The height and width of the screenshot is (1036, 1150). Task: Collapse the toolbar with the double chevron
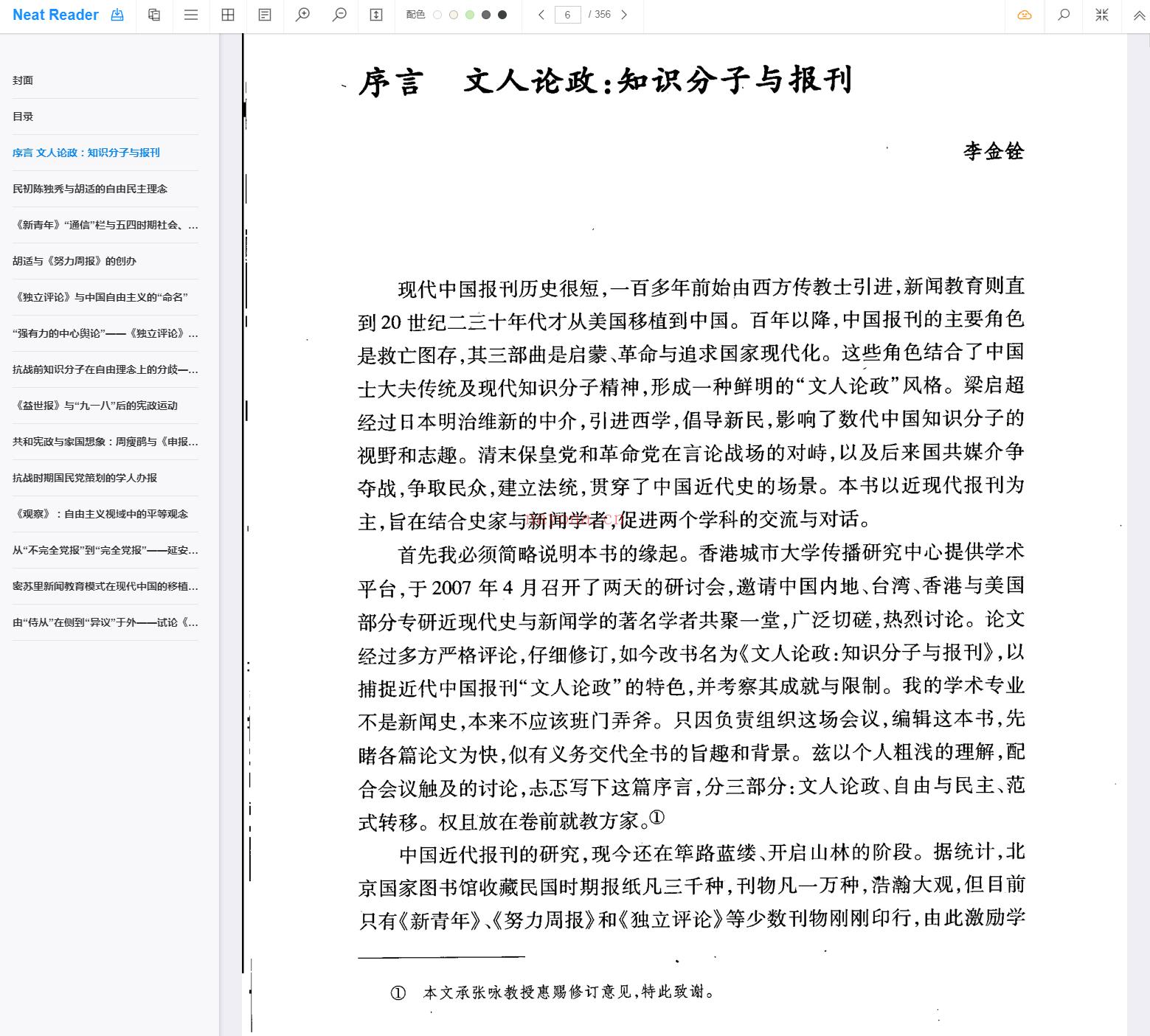[x=1139, y=15]
